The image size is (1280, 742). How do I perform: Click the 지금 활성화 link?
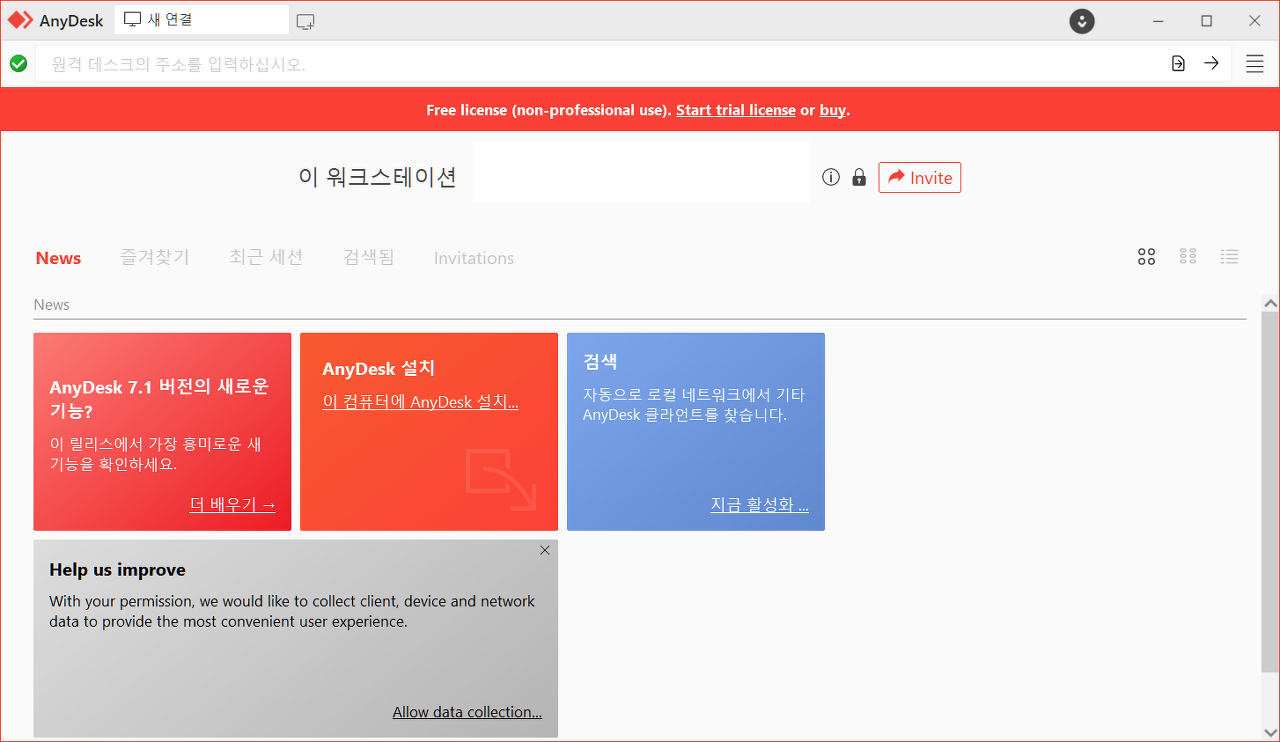(760, 505)
